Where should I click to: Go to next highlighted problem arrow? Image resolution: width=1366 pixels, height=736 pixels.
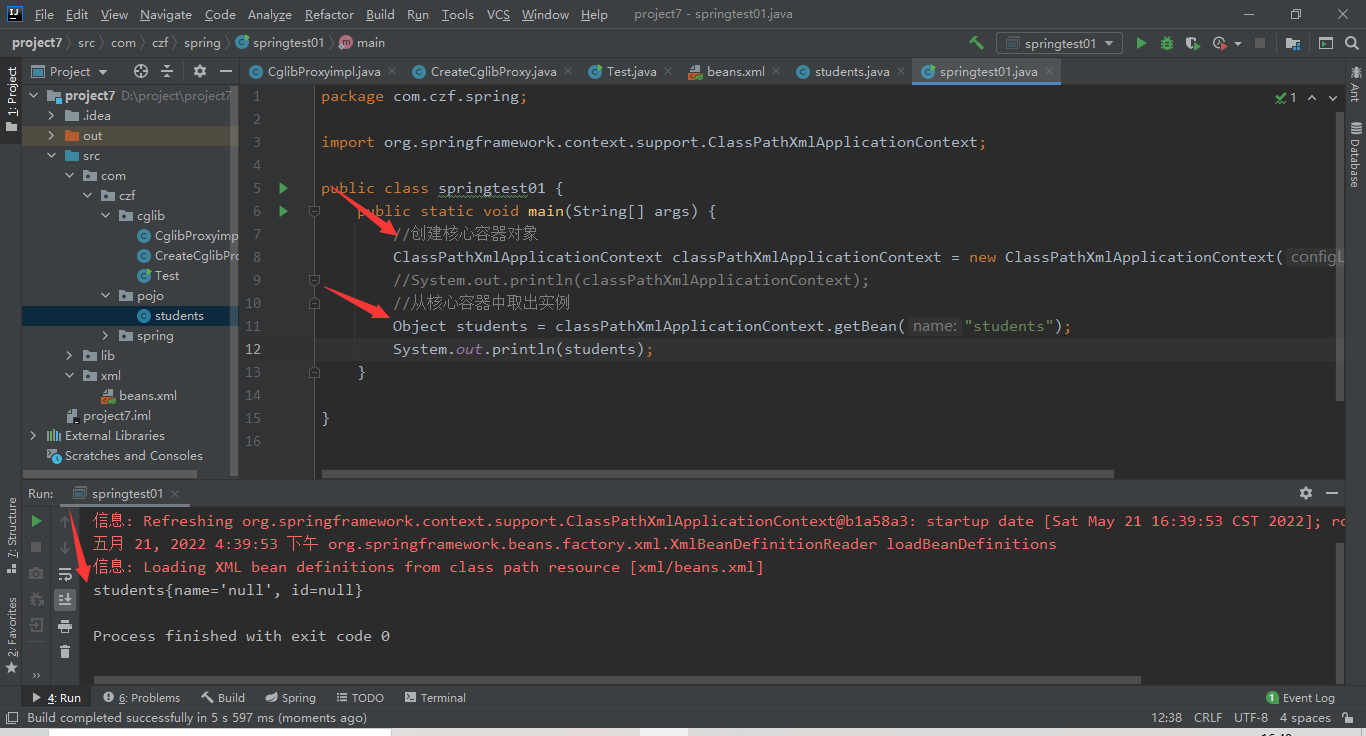coord(1333,97)
